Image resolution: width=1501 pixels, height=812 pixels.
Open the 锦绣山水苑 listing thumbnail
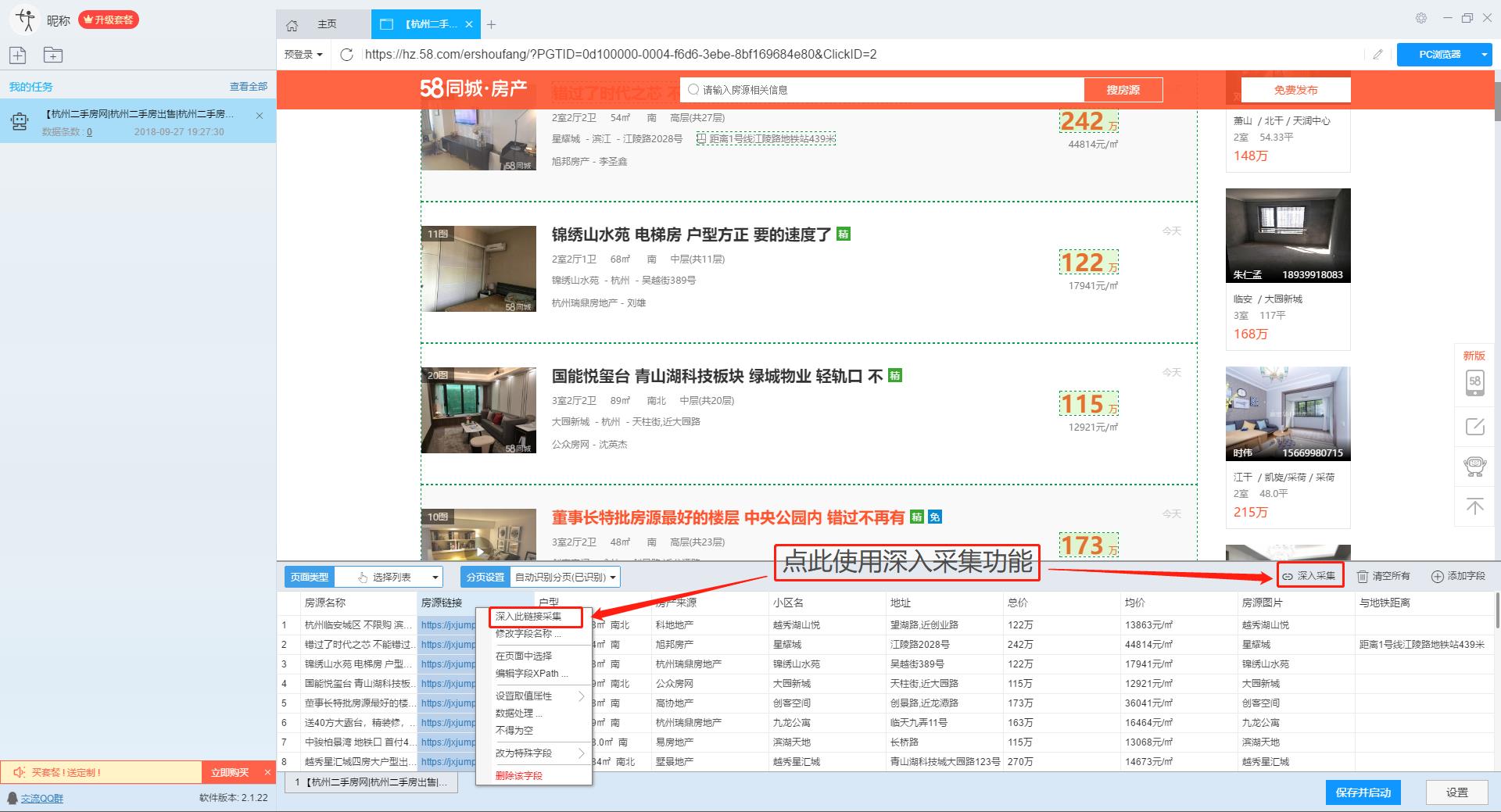tap(478, 269)
